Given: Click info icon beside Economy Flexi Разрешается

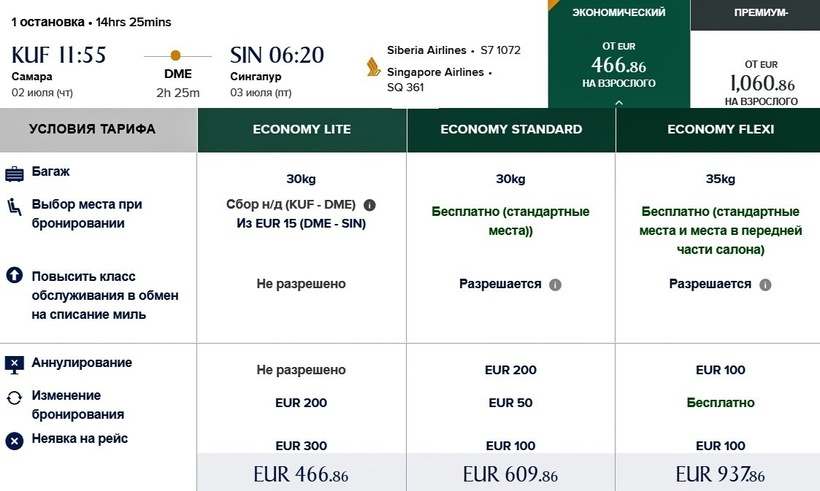Looking at the screenshot, I should tap(765, 284).
